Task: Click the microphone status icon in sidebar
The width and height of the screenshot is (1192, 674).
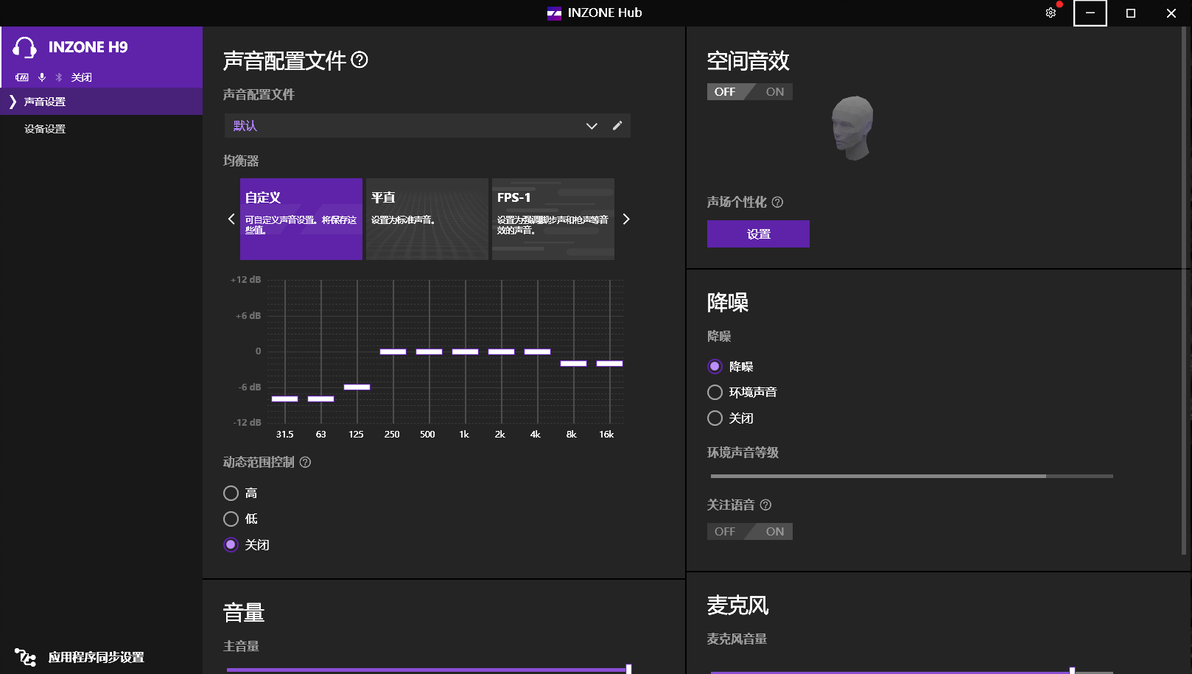Action: tap(42, 78)
